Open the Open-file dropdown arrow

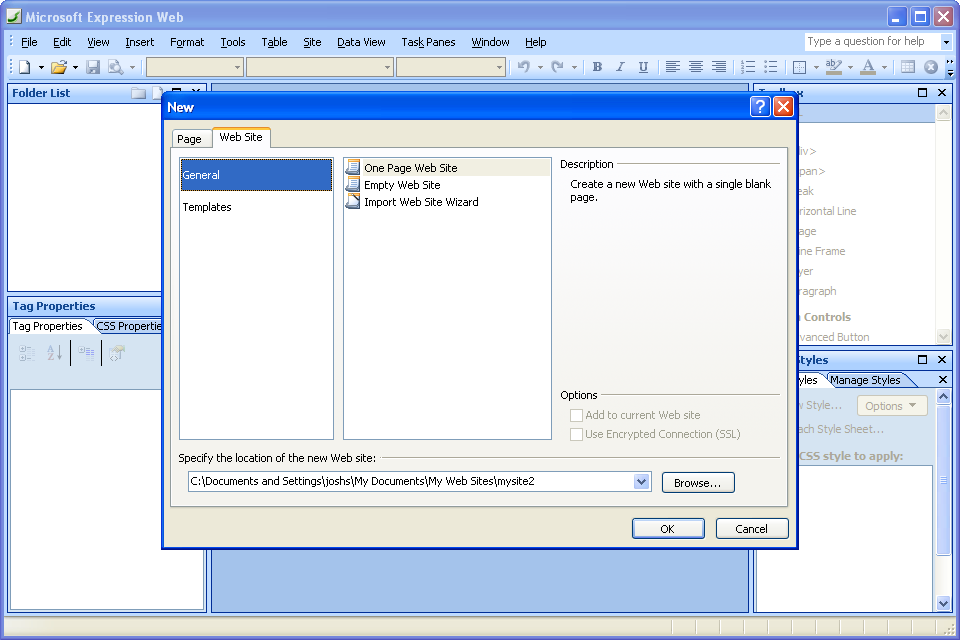(x=75, y=67)
